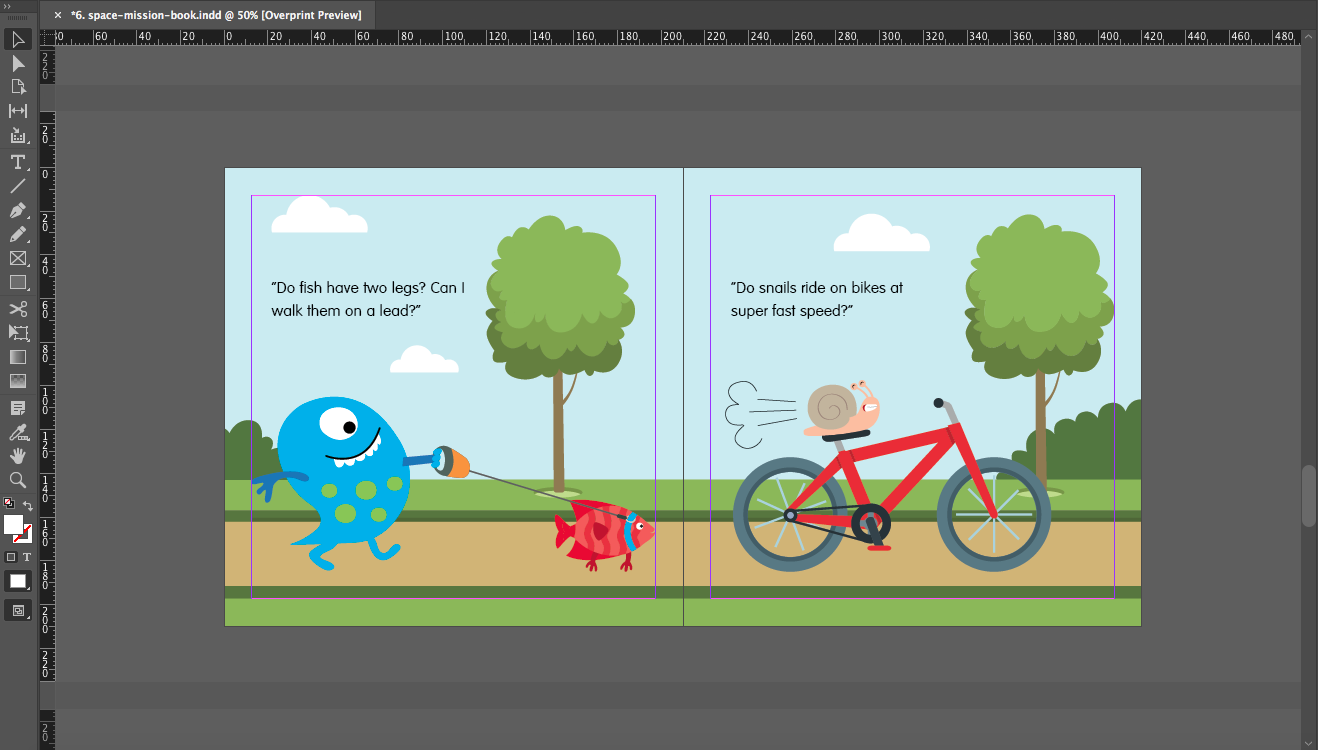Open the view mode options button
Screen dimensions: 1318x750
click(18, 610)
